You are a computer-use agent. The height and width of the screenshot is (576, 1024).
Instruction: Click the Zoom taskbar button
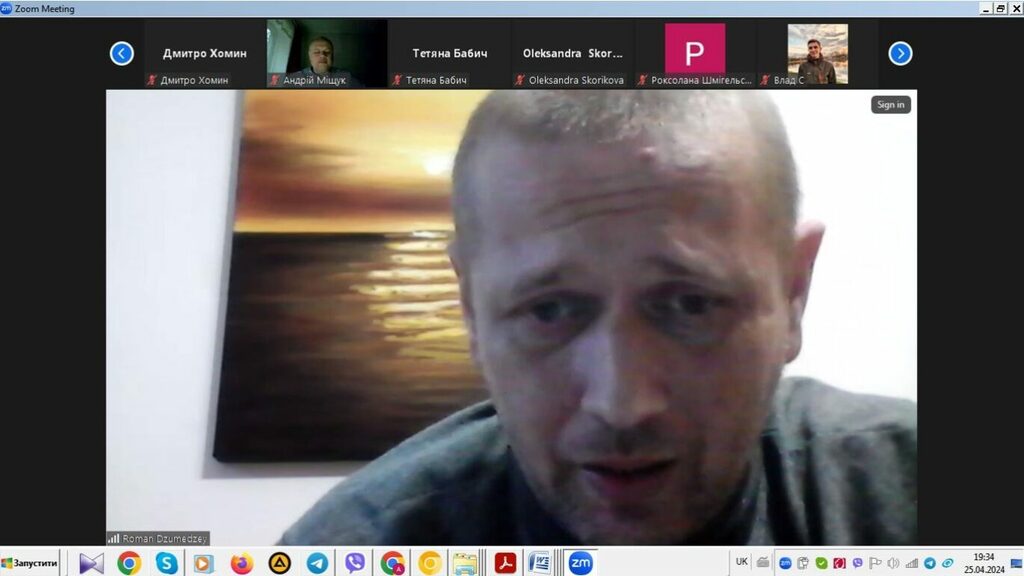tap(580, 563)
